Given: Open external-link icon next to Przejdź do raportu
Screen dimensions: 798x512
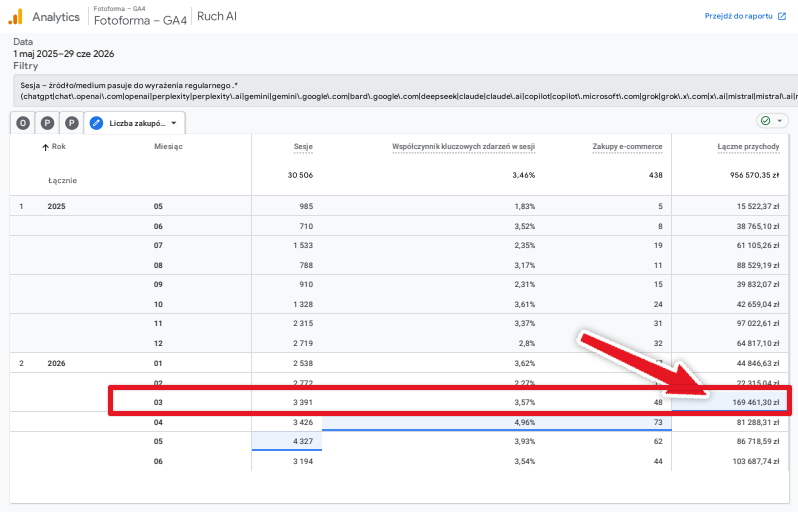Looking at the screenshot, I should coord(782,16).
